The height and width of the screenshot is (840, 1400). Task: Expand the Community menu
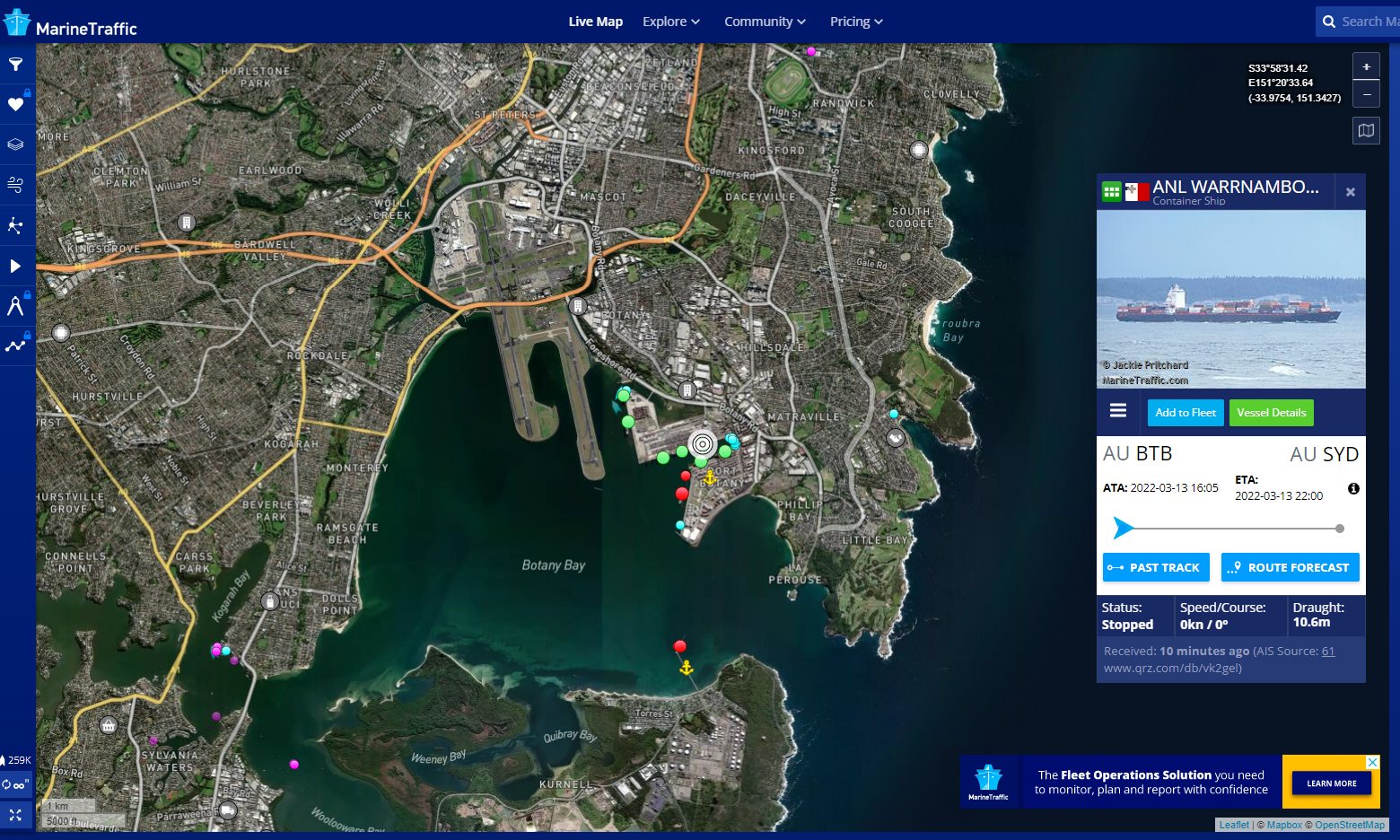tap(765, 22)
